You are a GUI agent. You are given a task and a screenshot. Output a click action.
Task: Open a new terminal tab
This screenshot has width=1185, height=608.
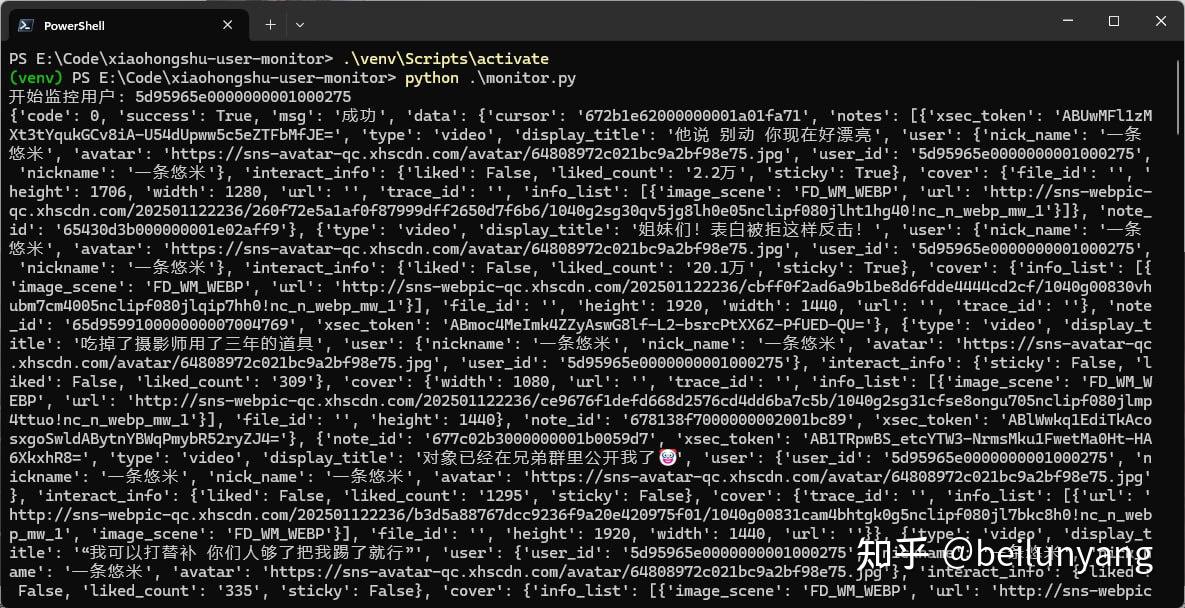click(x=270, y=25)
